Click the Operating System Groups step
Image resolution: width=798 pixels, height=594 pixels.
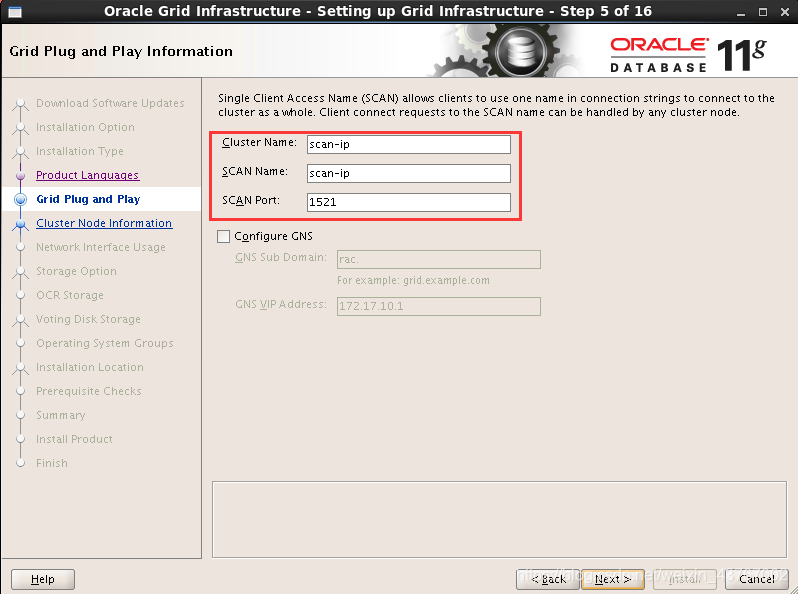pyautogui.click(x=105, y=343)
